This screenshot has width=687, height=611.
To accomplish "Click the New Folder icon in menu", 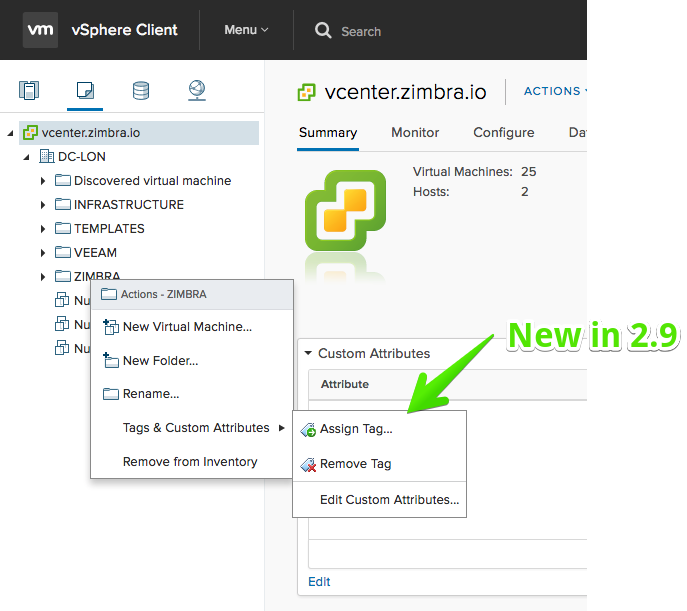I will coord(111,360).
